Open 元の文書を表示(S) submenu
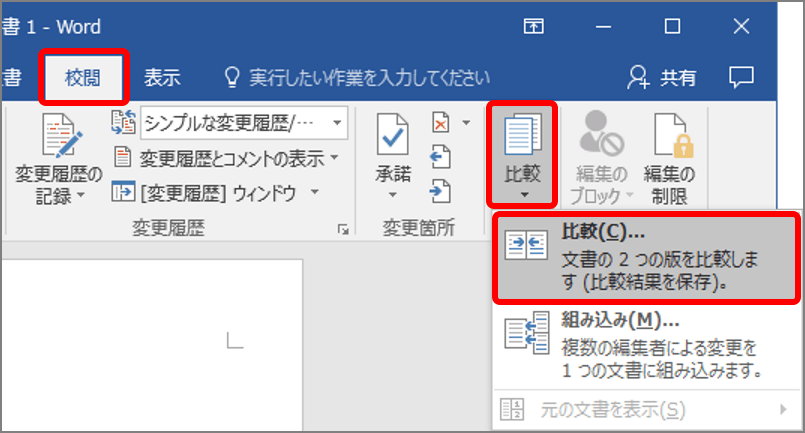This screenshot has height=433, width=805. click(x=646, y=410)
